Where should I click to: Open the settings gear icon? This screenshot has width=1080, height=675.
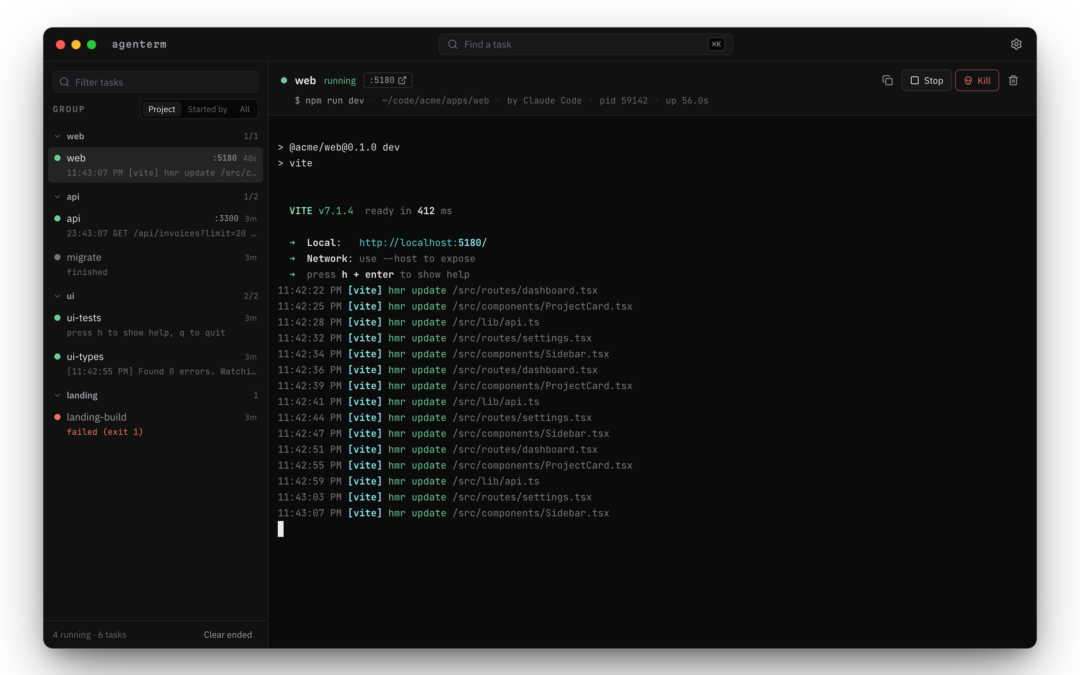point(1016,44)
